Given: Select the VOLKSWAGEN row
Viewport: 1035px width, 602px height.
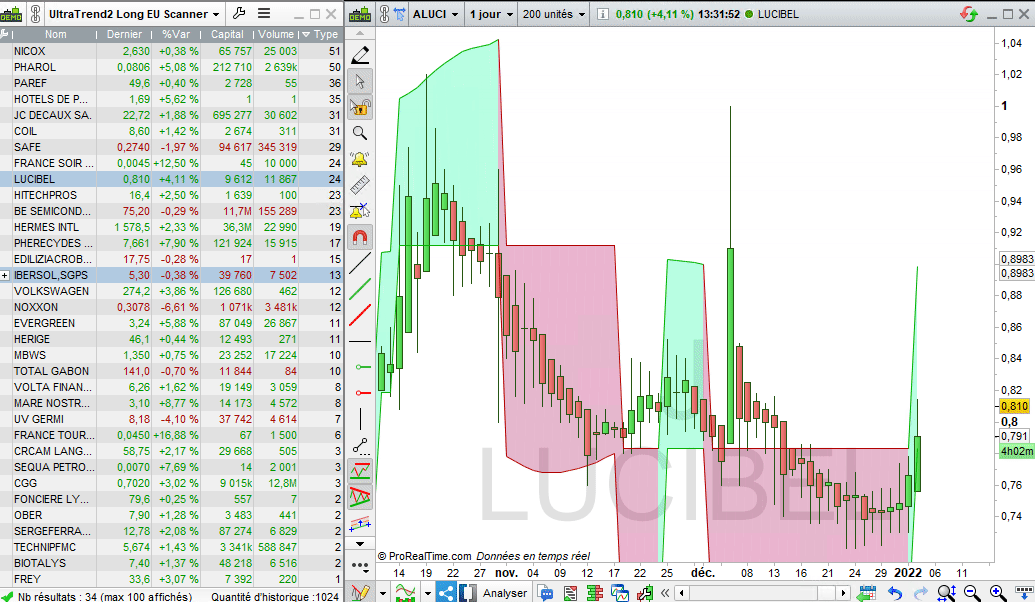Looking at the screenshot, I should coord(172,291).
